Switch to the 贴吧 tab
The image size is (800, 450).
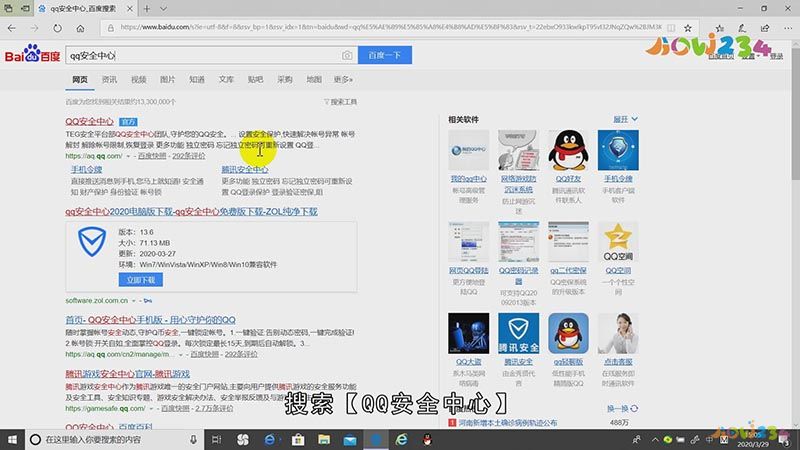click(x=255, y=80)
